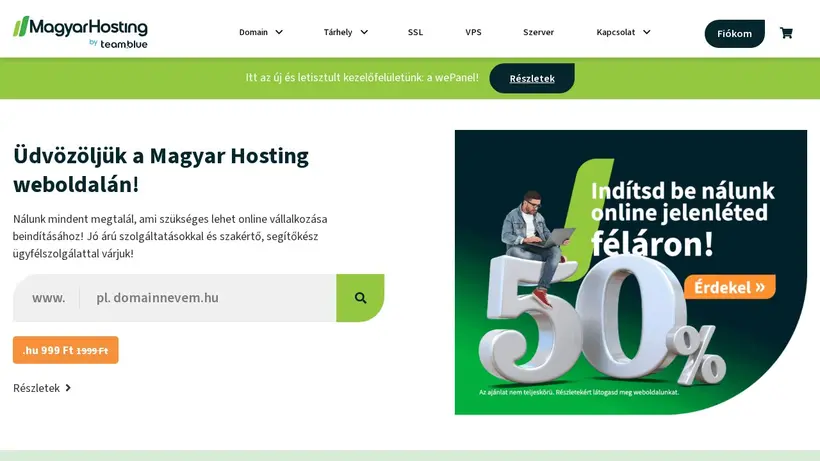Click the MagyarHosting logo
Image resolution: width=820 pixels, height=461 pixels.
point(80,32)
